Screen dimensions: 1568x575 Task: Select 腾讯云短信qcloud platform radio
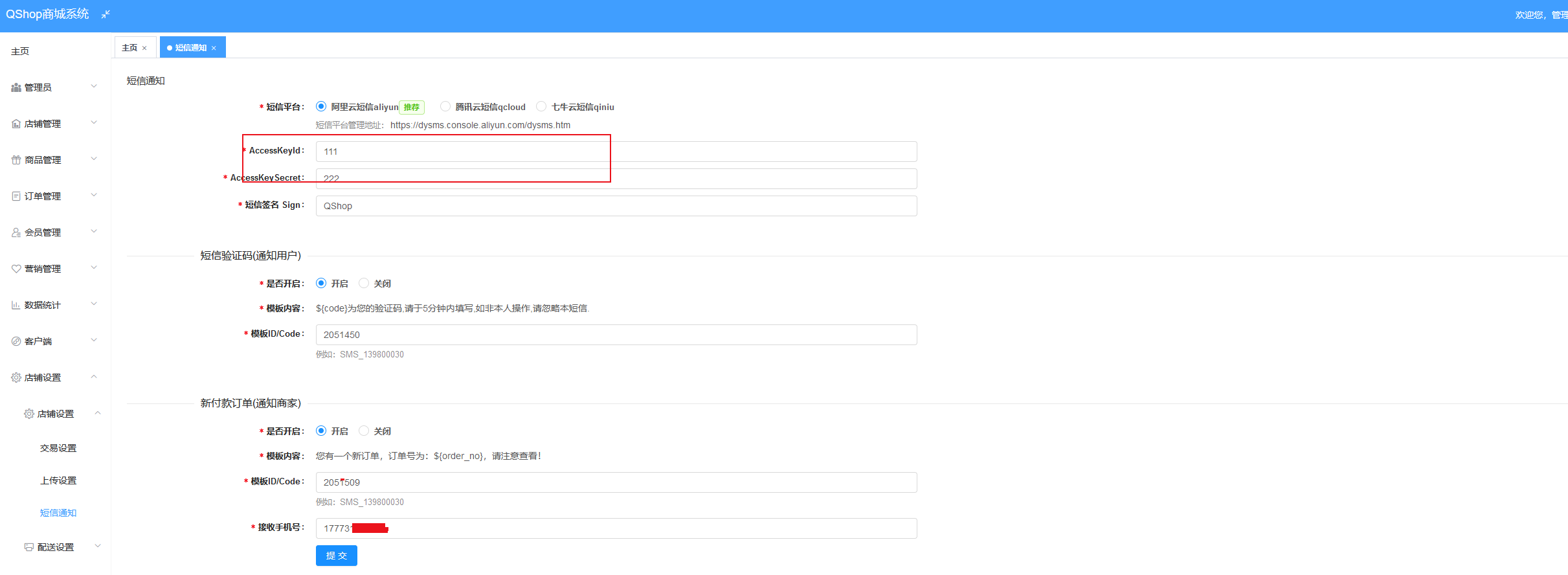pyautogui.click(x=445, y=106)
